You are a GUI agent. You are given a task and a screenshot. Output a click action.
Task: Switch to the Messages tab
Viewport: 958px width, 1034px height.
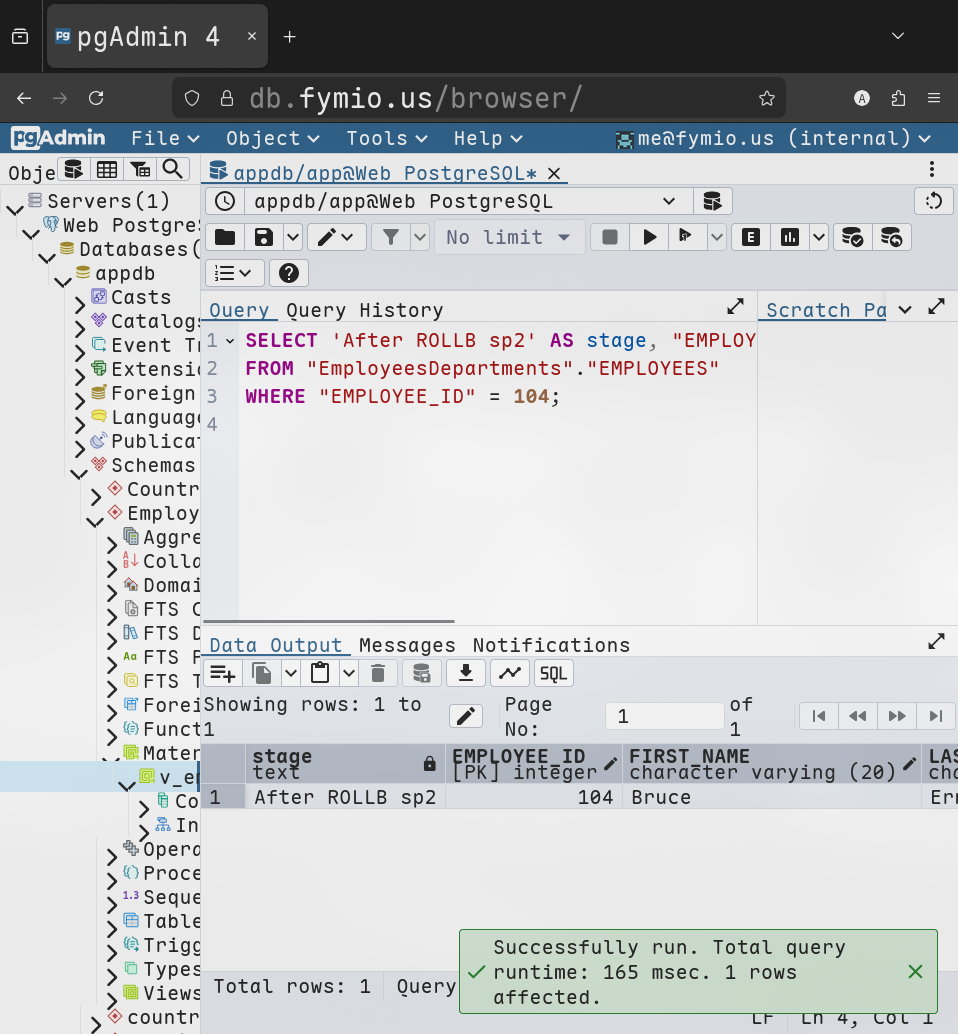pyautogui.click(x=407, y=645)
